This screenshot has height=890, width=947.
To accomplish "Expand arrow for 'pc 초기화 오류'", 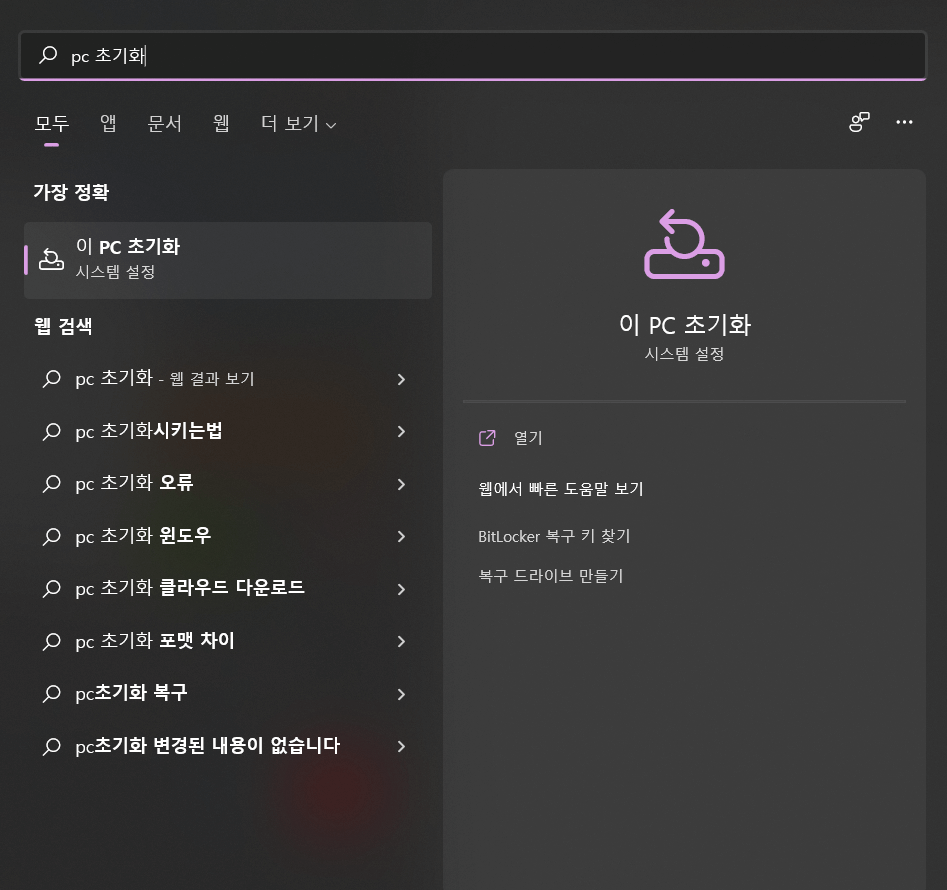I will 401,484.
